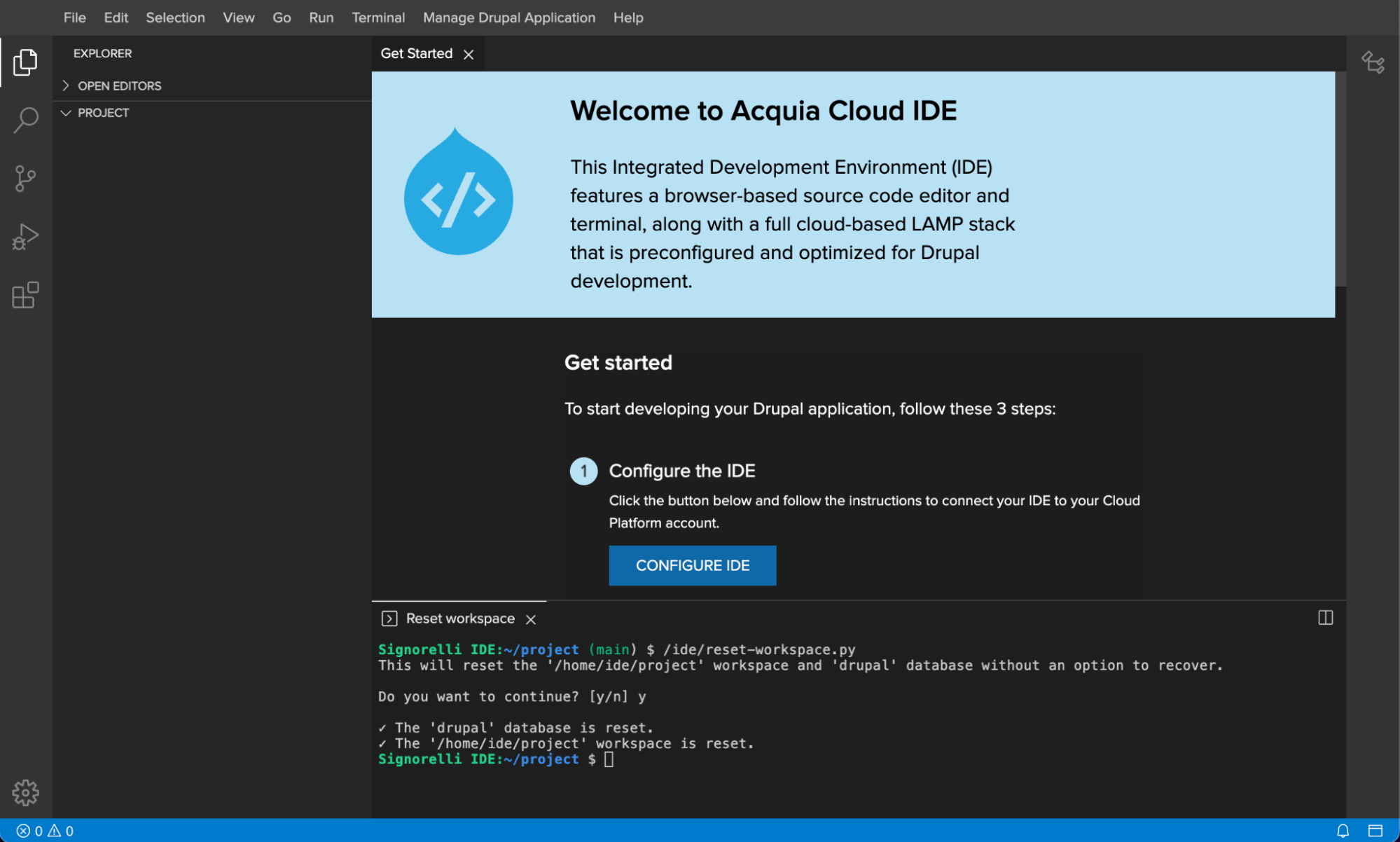Click the errors count in status bar
Image resolution: width=1400 pixels, height=842 pixels.
point(29,831)
